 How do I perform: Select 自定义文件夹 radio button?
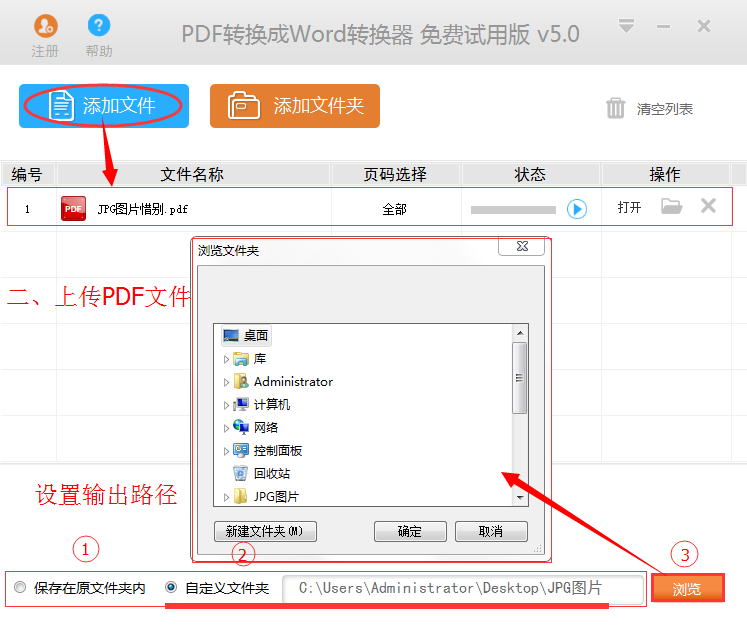[171, 587]
